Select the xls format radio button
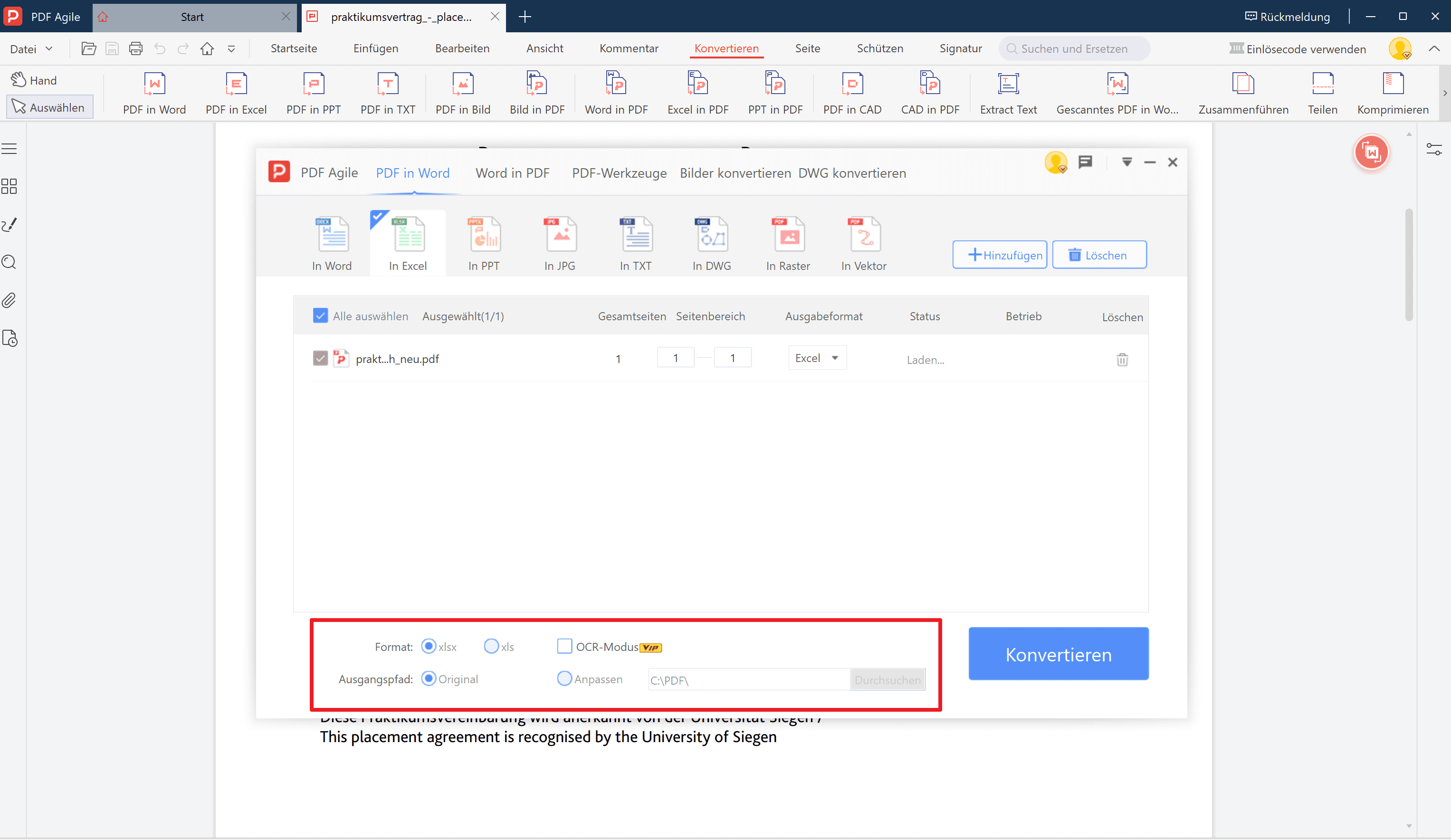This screenshot has width=1451, height=840. click(x=491, y=646)
